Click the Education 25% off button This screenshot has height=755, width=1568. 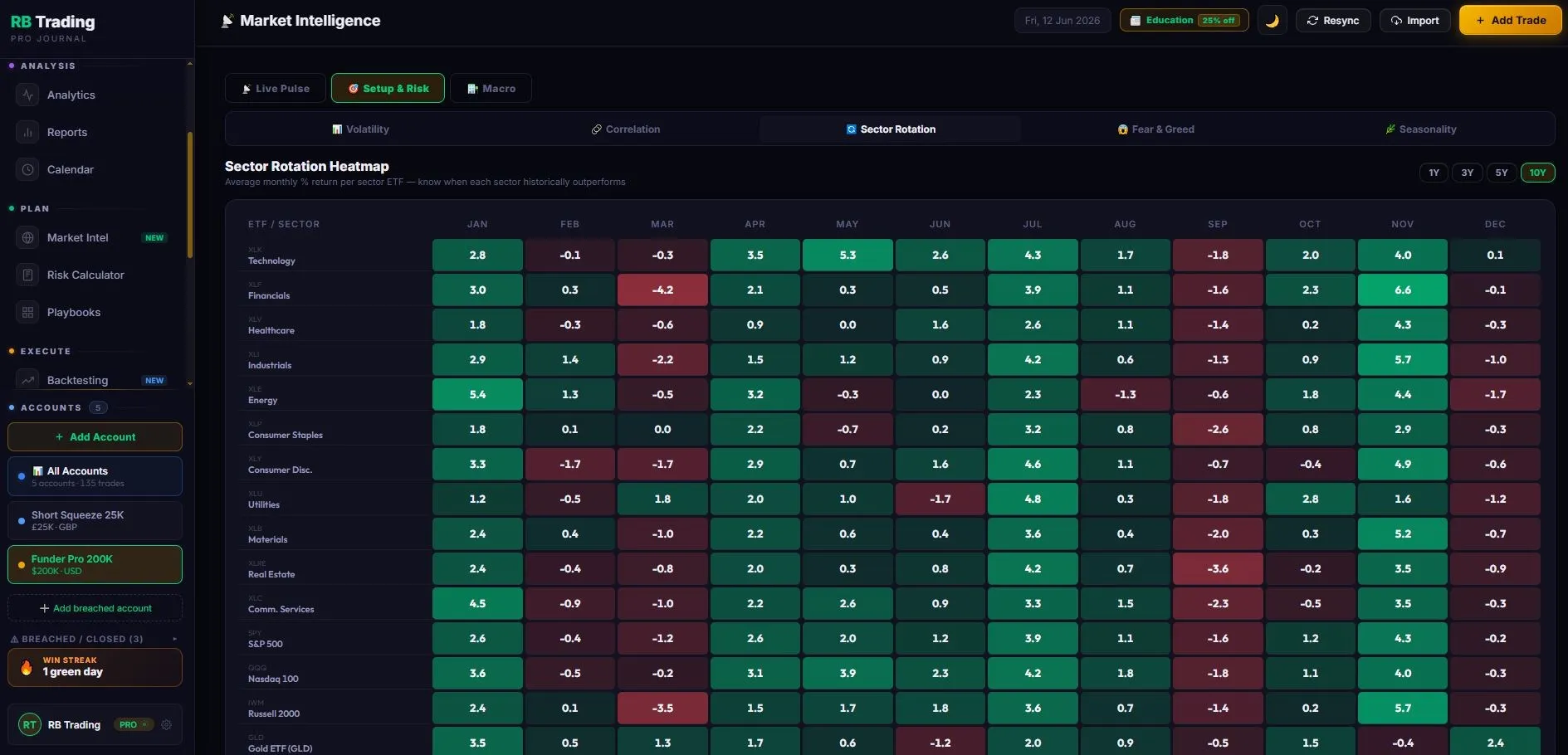[x=1184, y=20]
